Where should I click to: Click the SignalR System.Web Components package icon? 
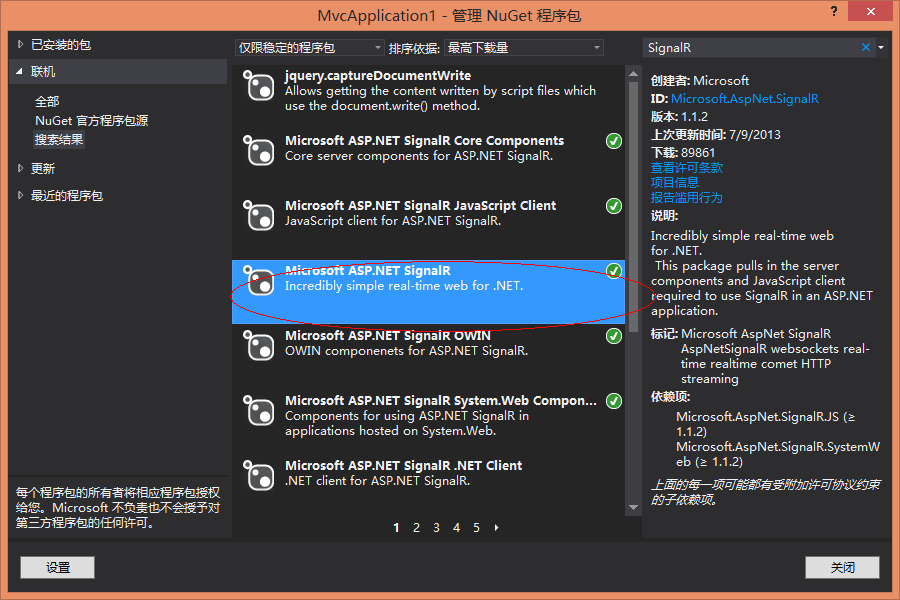coord(259,411)
